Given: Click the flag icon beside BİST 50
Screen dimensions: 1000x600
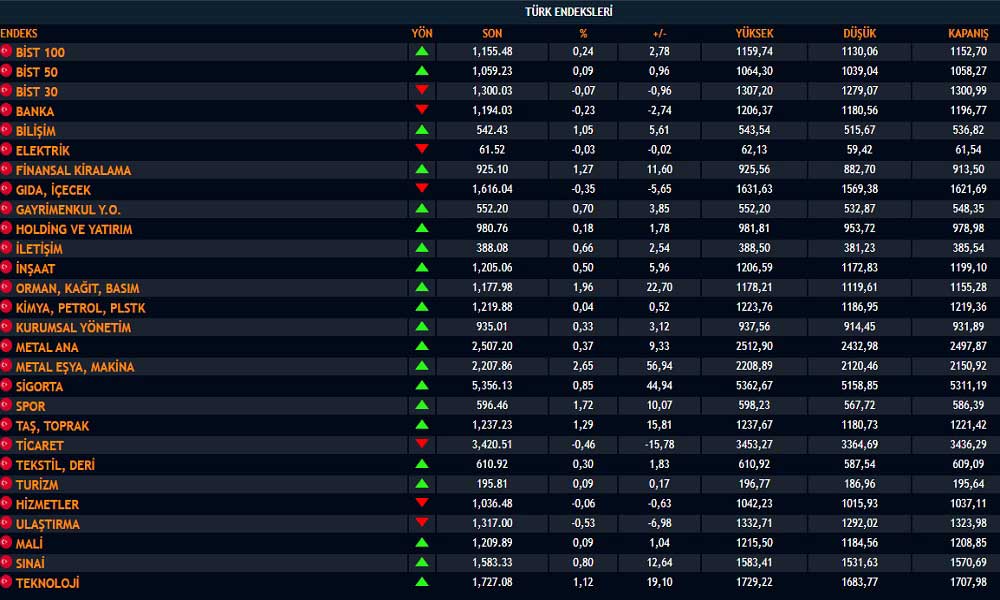Looking at the screenshot, I should [6, 71].
